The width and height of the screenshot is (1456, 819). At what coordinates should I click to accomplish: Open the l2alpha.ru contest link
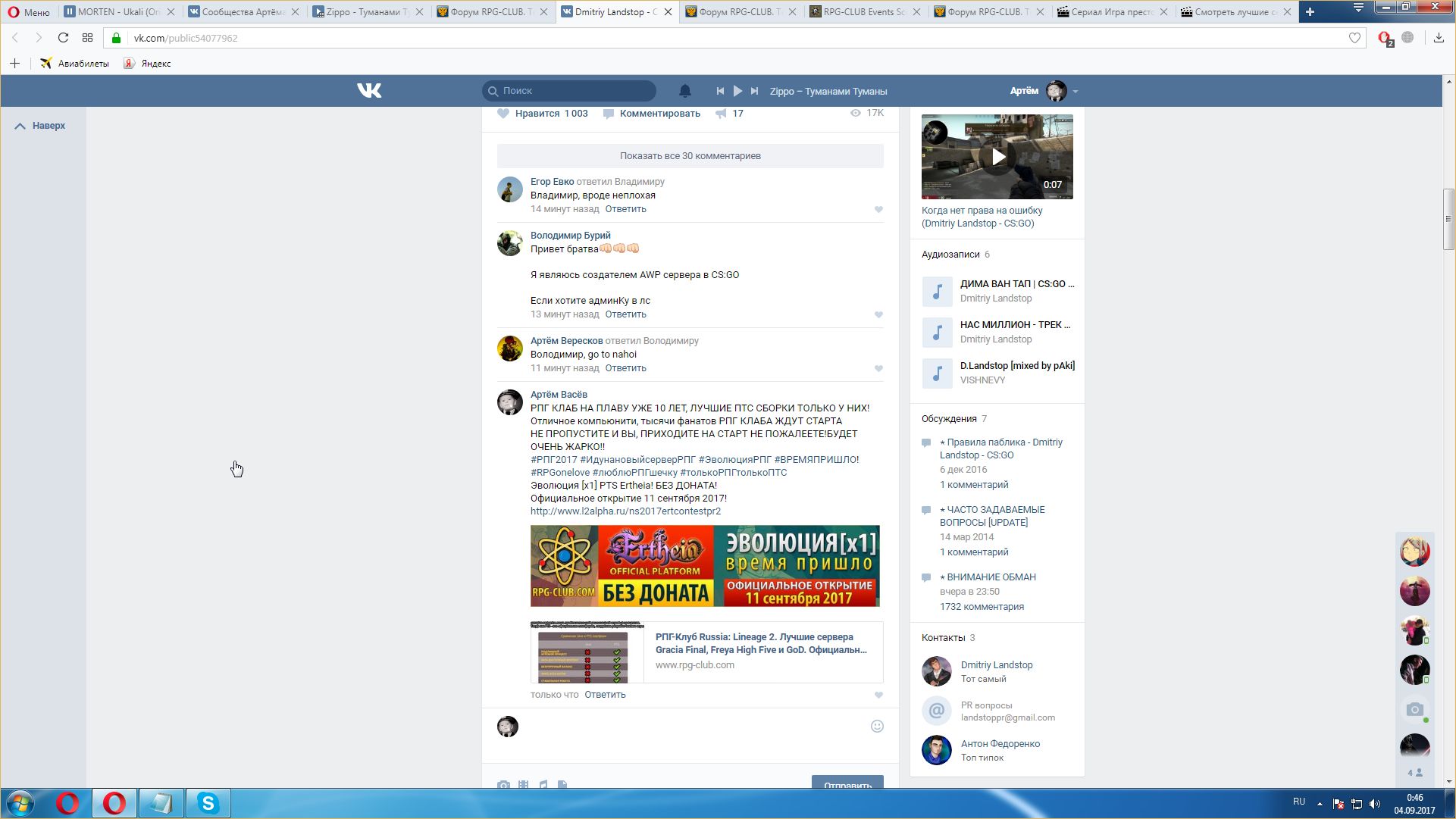point(625,511)
